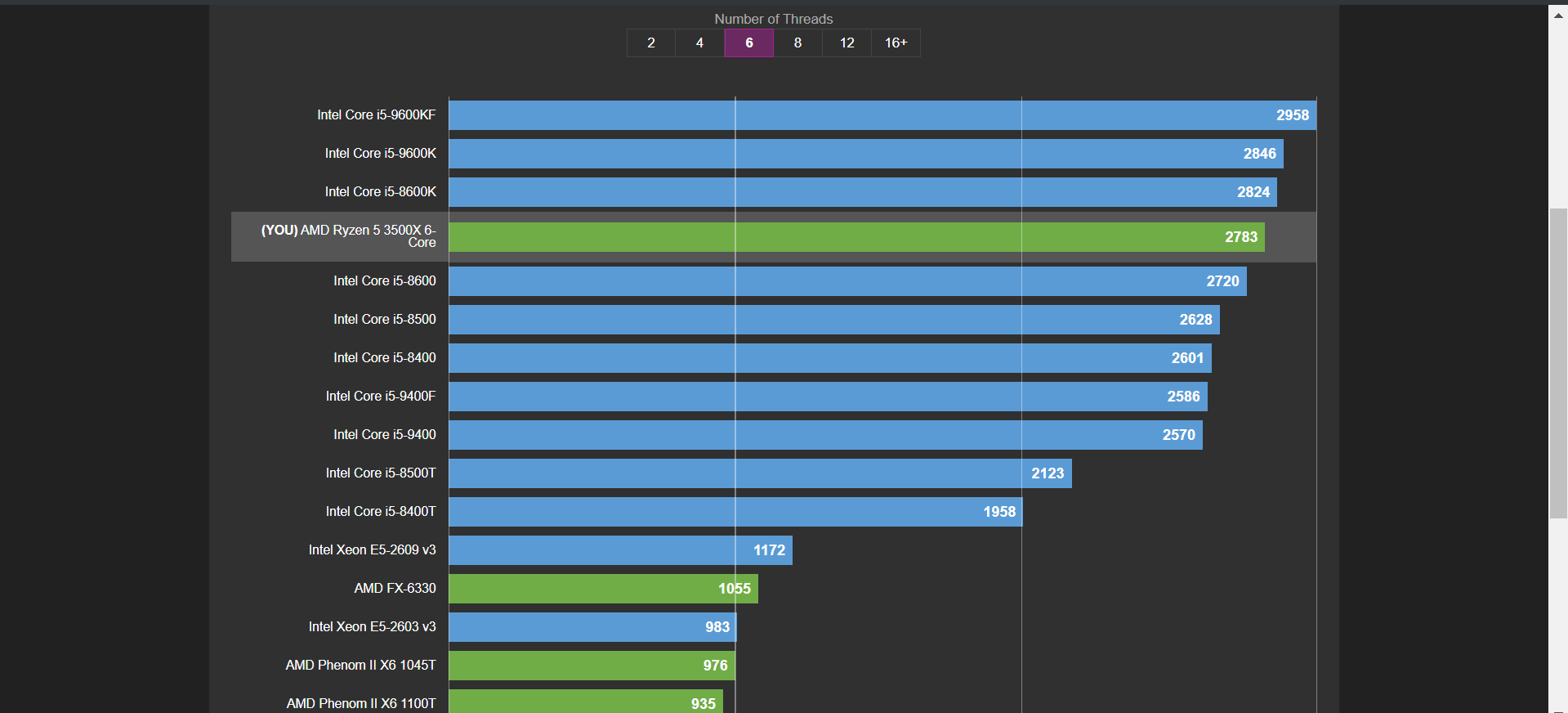Click the 2628 score value
Screen dimensions: 1568x713
(1196, 320)
